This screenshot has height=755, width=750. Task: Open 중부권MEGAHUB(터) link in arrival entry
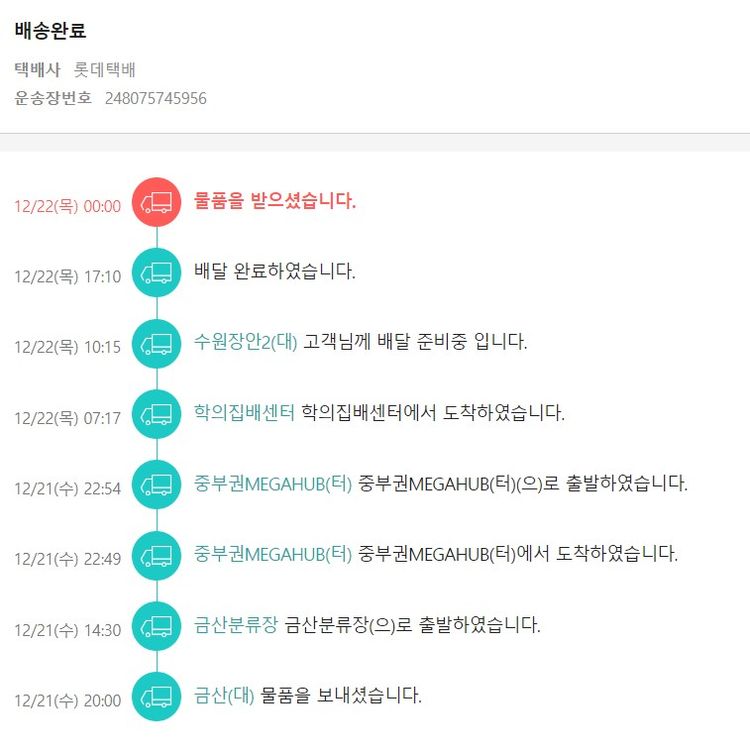point(273,554)
